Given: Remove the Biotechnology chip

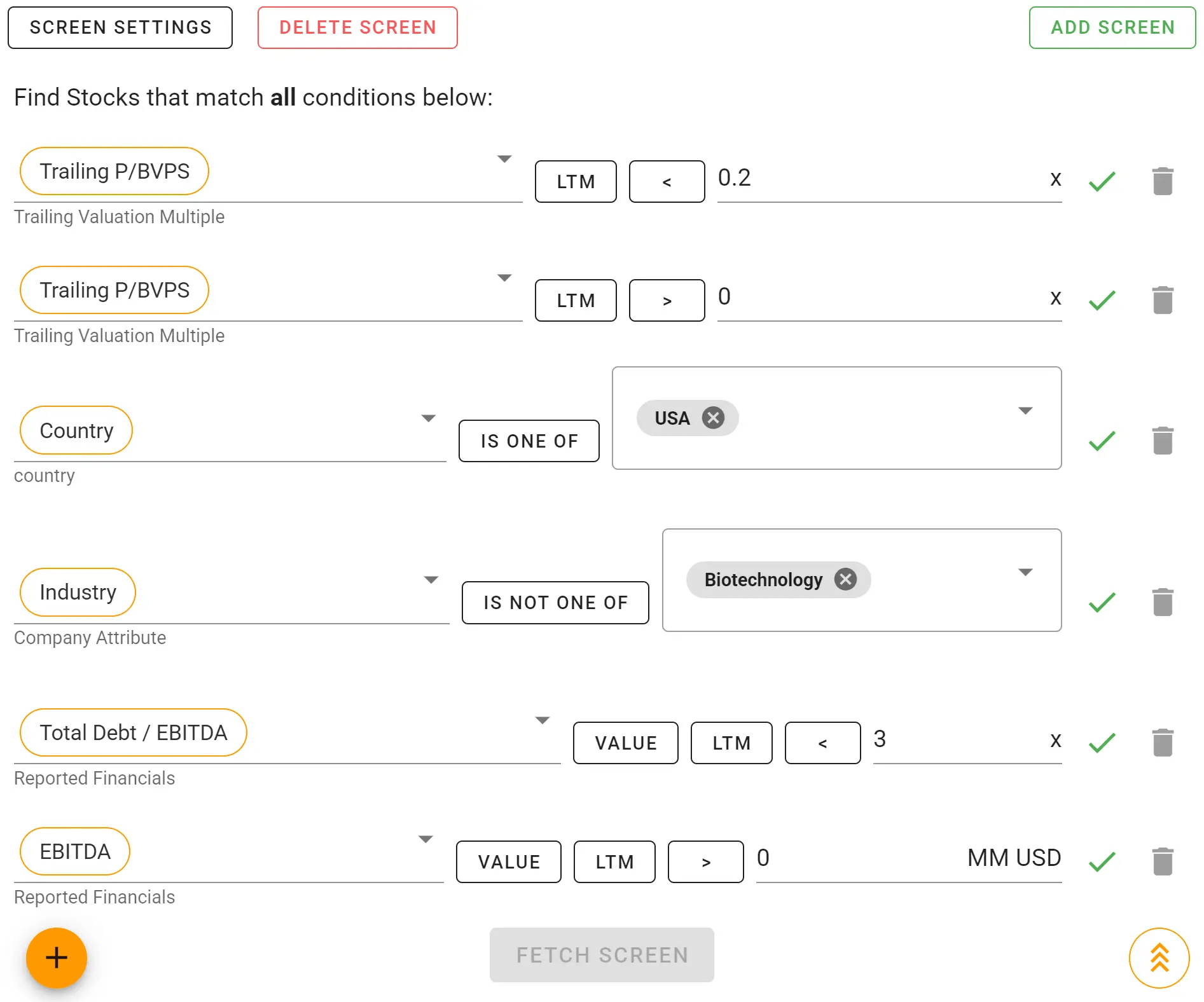Looking at the screenshot, I should pyautogui.click(x=845, y=579).
